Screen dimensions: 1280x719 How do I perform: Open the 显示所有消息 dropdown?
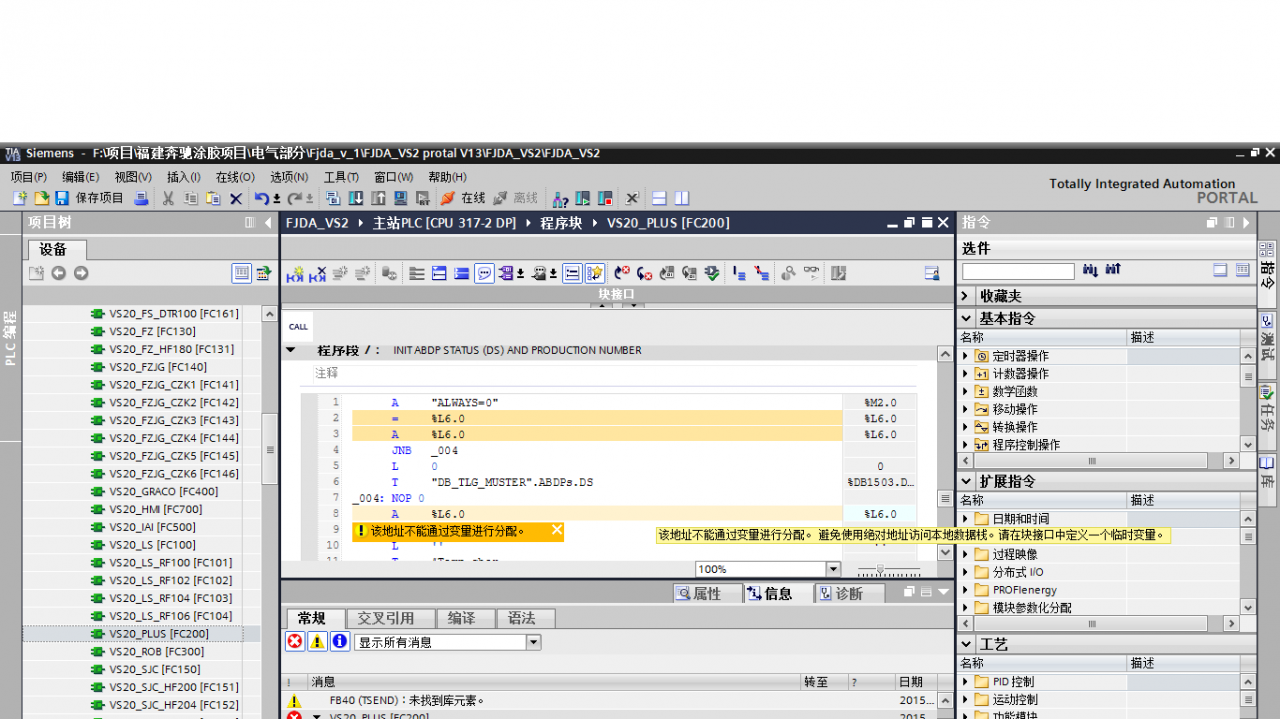point(533,642)
